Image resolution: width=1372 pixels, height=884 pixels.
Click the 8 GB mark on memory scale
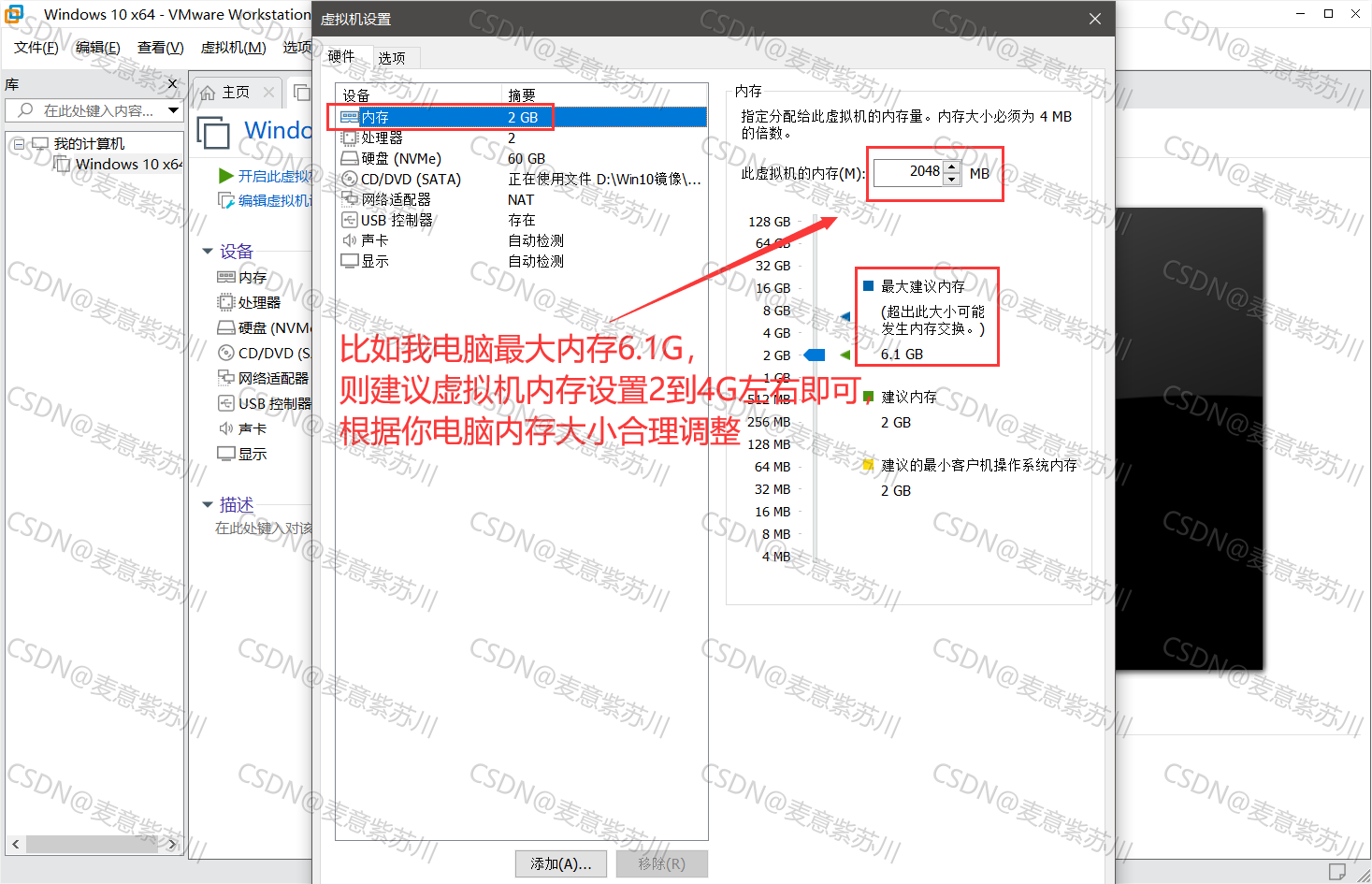(776, 311)
